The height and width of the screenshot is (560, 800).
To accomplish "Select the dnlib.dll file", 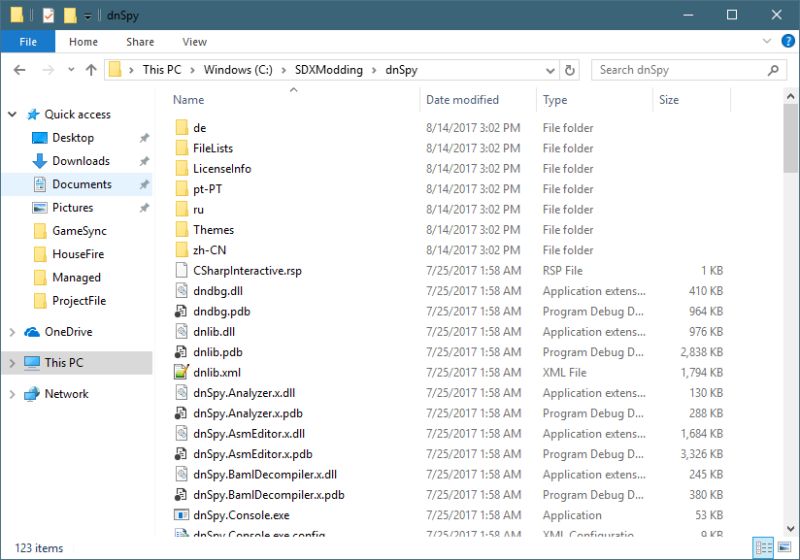I will point(214,332).
